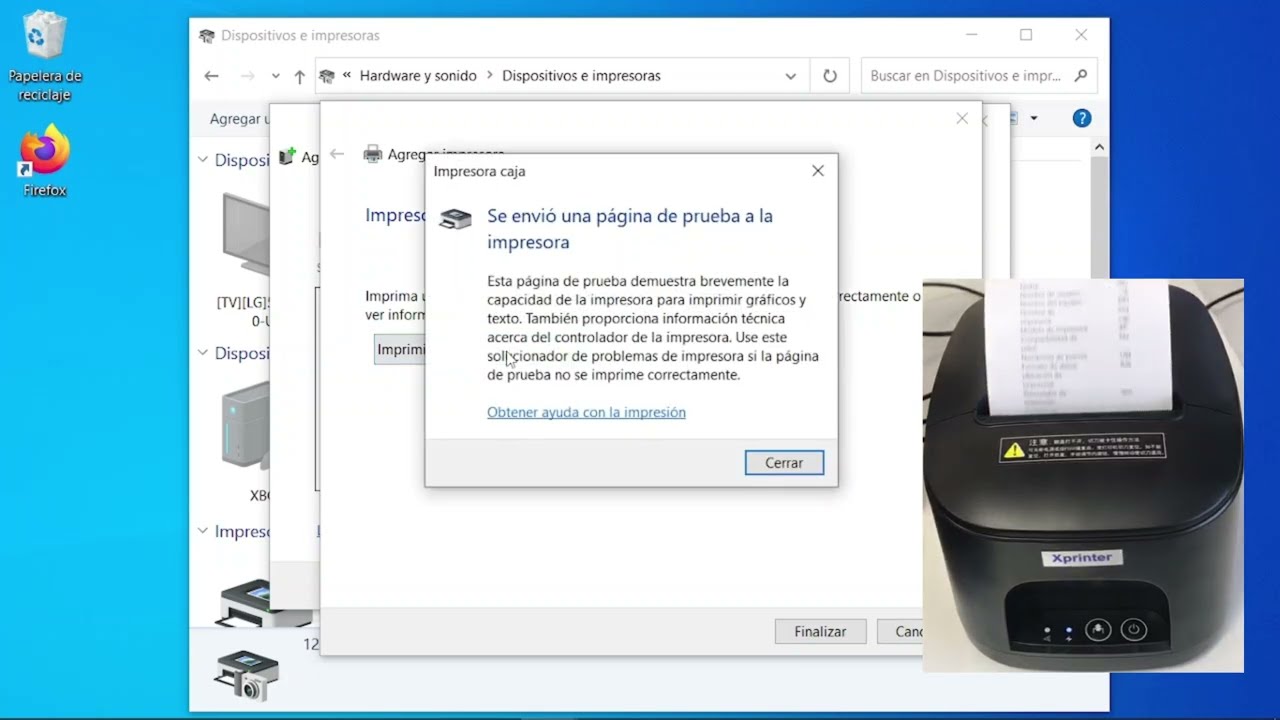Open the view options dropdown arrow

pyautogui.click(x=1034, y=118)
